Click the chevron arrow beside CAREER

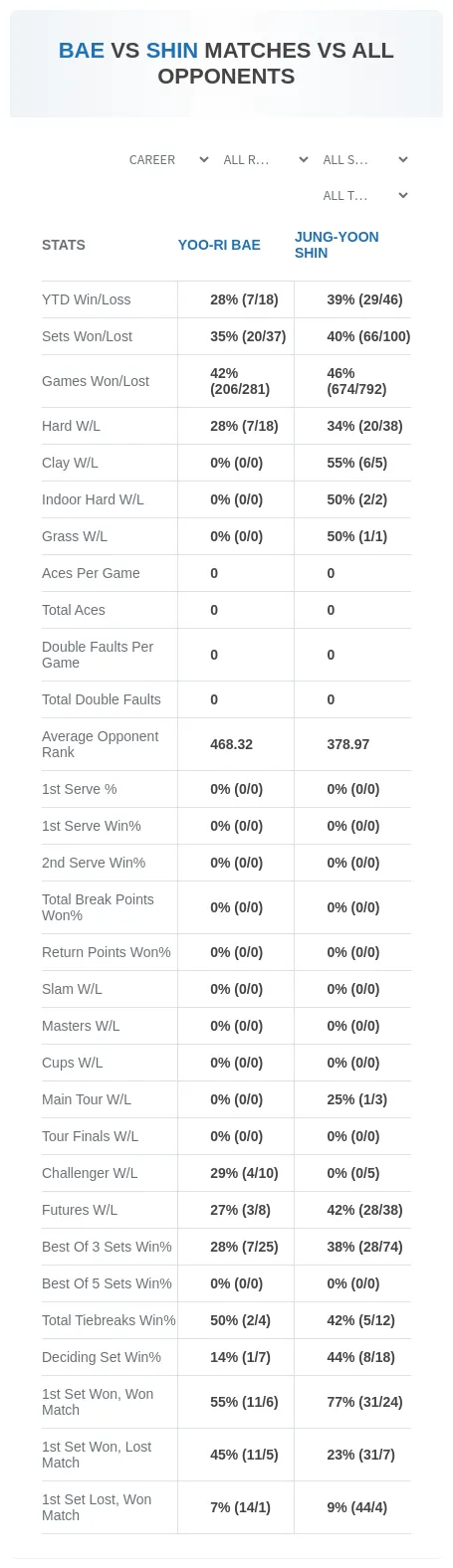(204, 159)
